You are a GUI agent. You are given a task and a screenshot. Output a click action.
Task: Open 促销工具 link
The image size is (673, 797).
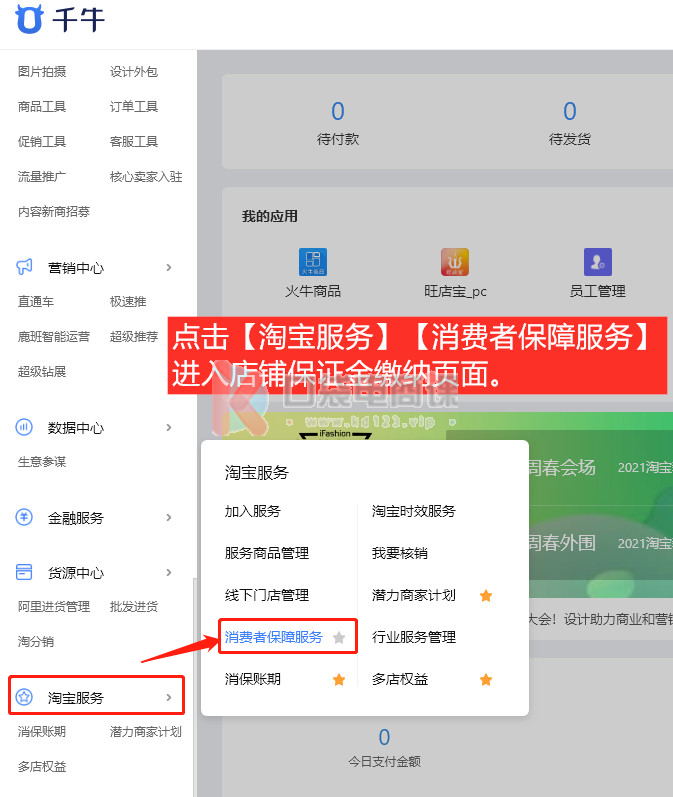42,141
